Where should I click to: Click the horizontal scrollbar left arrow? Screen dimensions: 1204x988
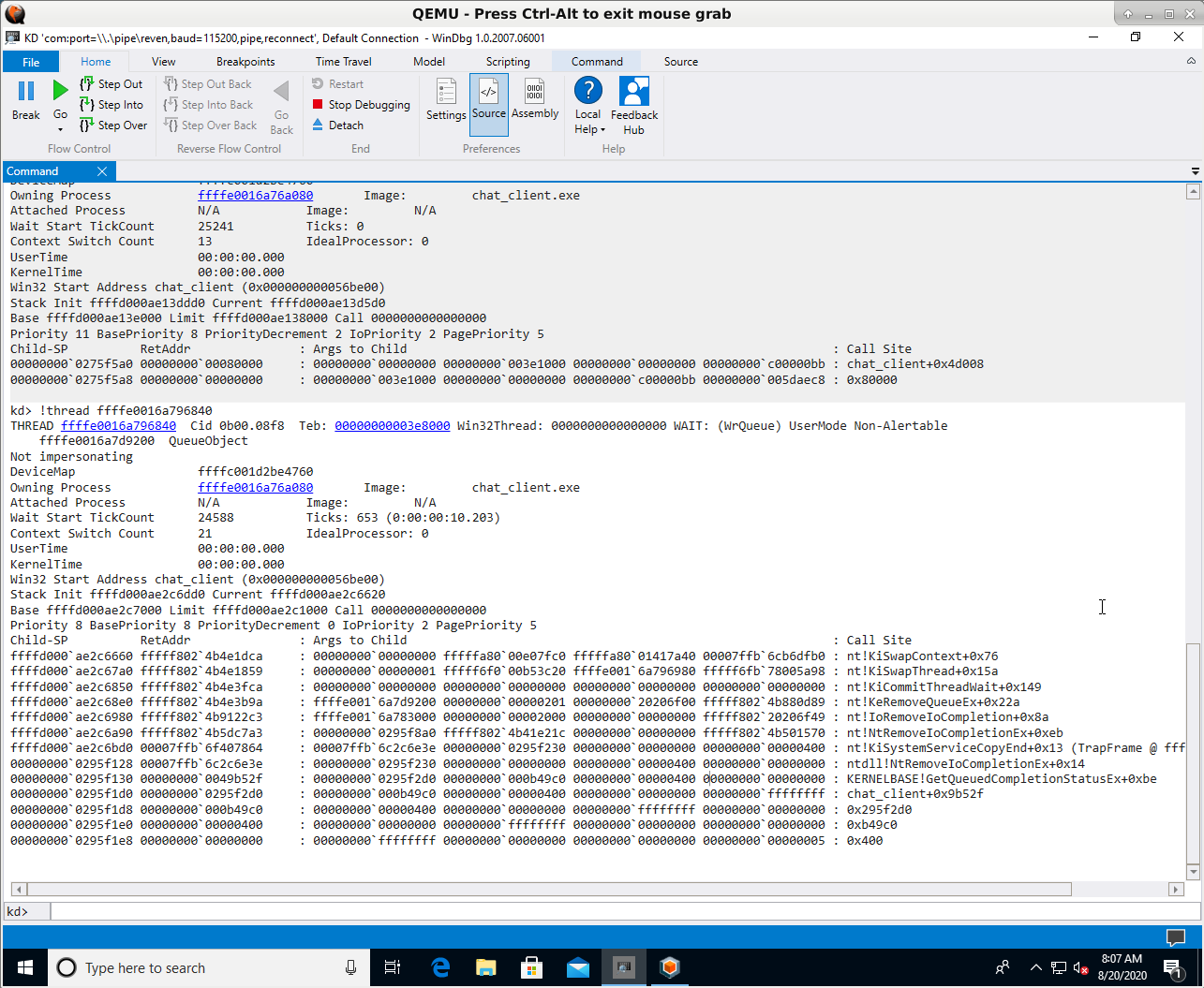[19, 889]
